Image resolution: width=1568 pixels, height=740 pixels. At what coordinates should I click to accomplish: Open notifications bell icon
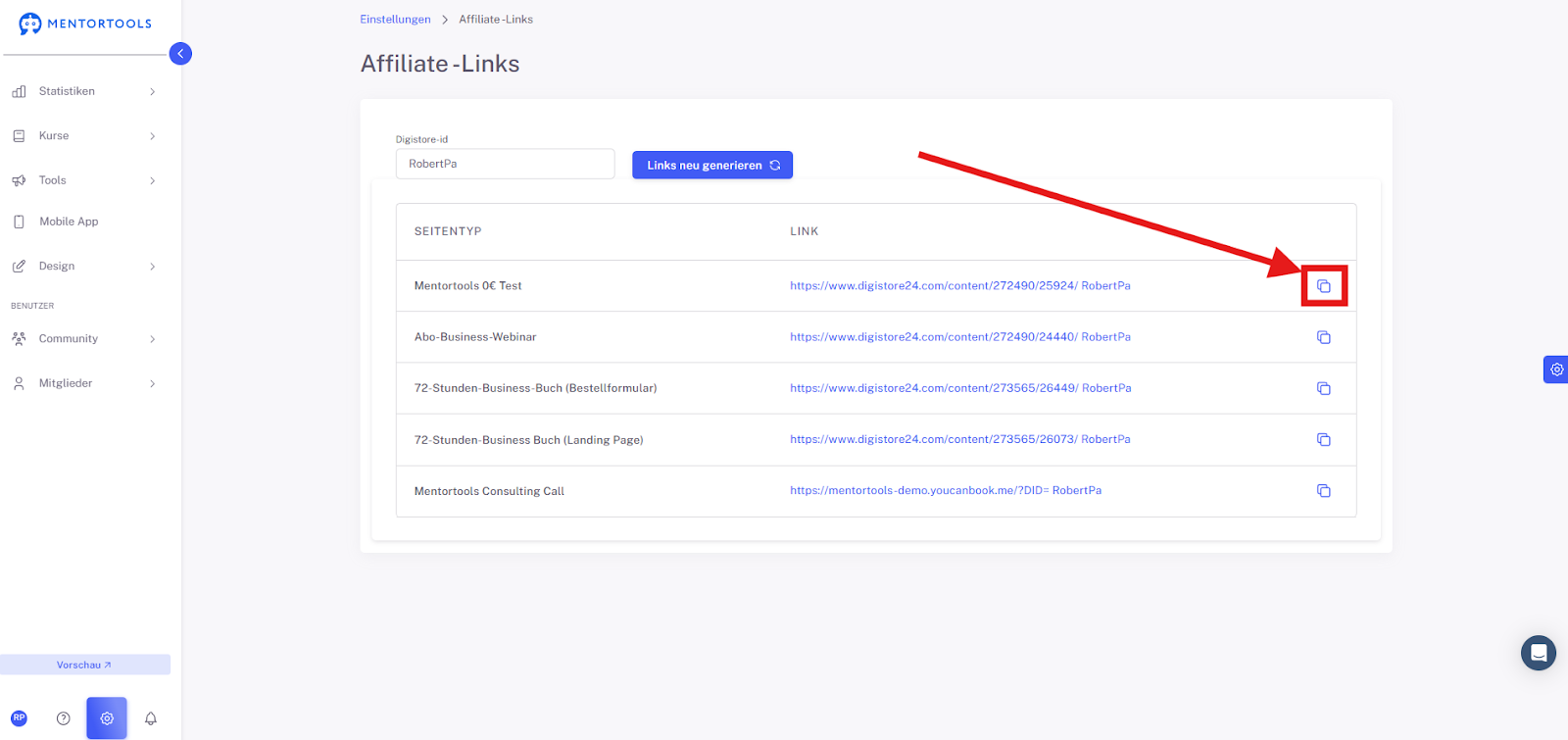(151, 718)
